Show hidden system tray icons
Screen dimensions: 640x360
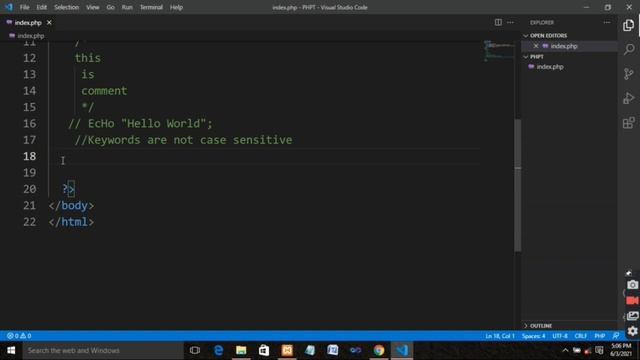pos(565,350)
